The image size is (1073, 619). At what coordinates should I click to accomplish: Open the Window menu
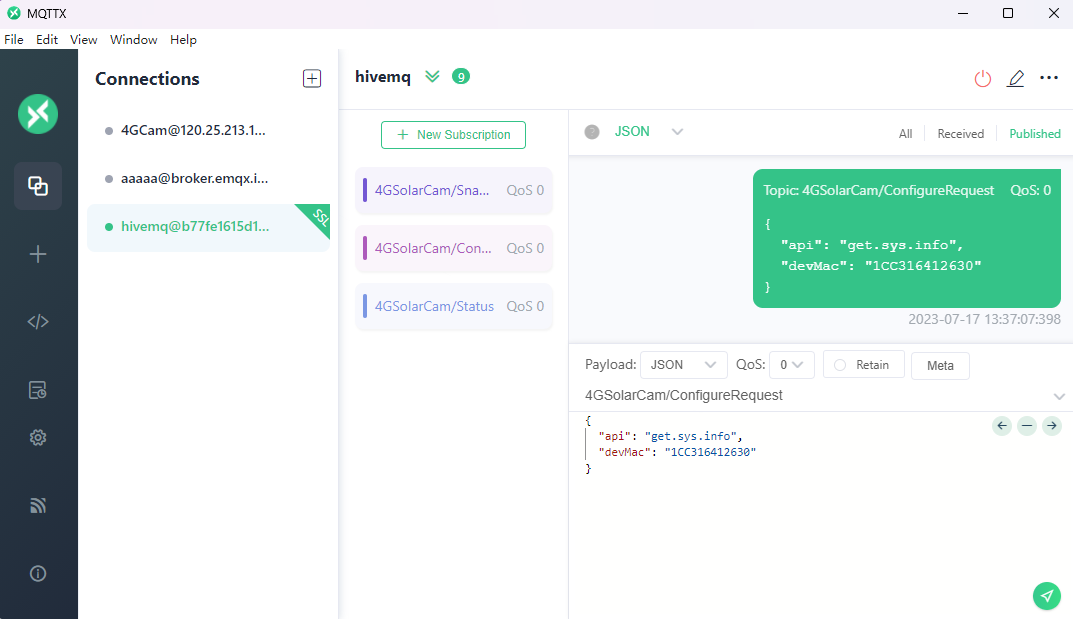pyautogui.click(x=133, y=40)
